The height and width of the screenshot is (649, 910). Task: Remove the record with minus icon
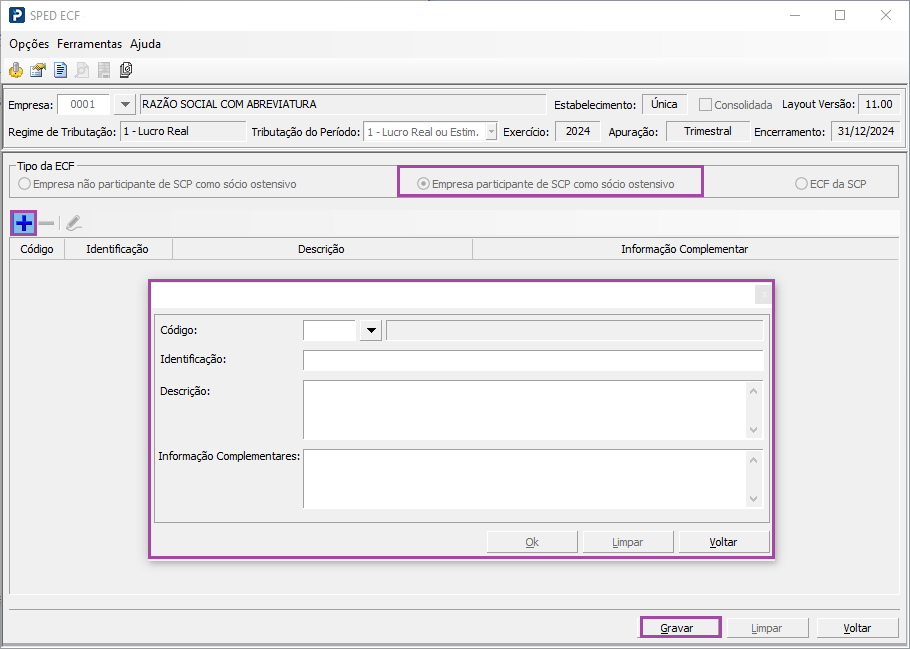pos(46,223)
